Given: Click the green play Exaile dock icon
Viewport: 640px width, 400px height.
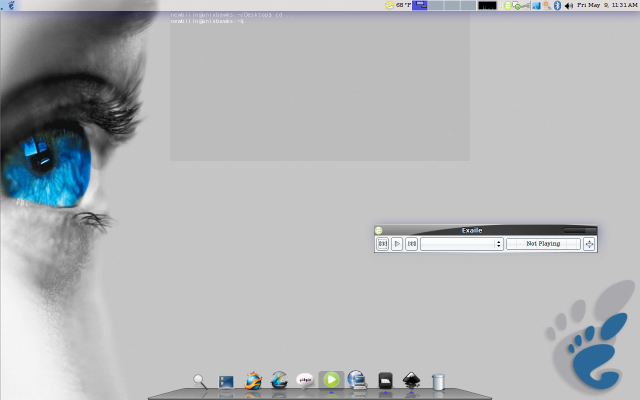Looking at the screenshot, I should pyautogui.click(x=331, y=380).
